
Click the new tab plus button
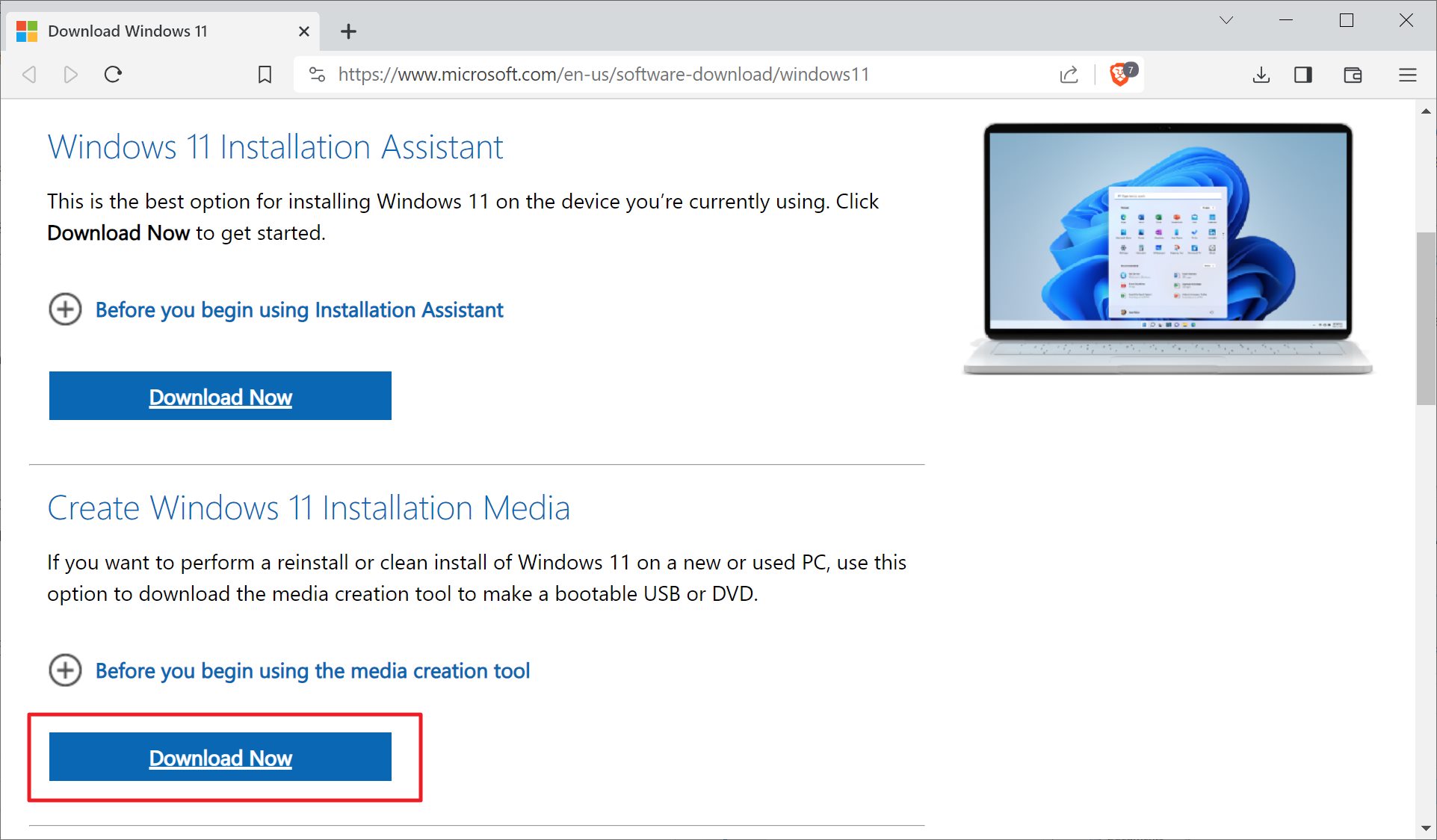349,31
